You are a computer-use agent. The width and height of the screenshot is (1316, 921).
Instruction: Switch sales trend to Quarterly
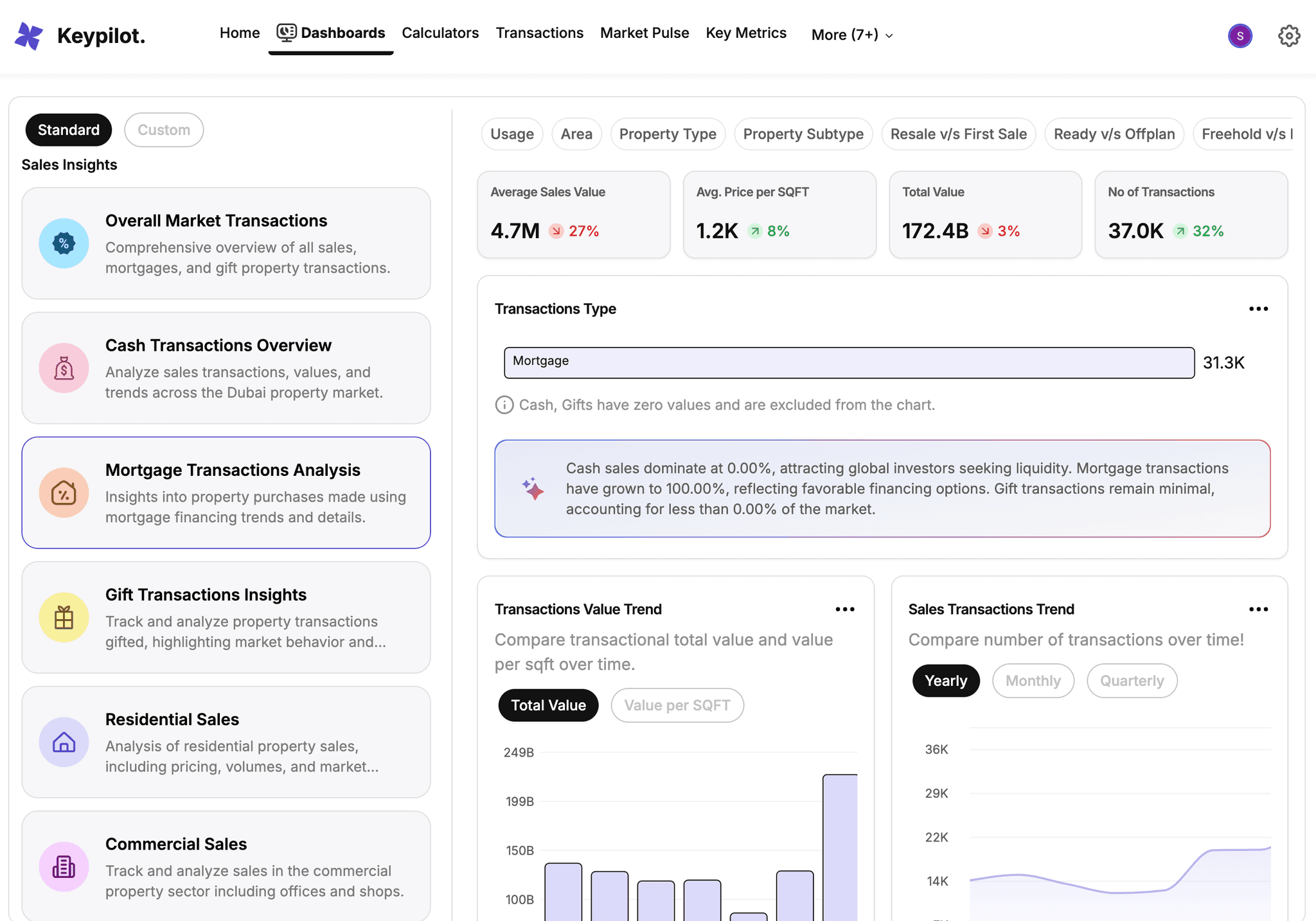1132,681
